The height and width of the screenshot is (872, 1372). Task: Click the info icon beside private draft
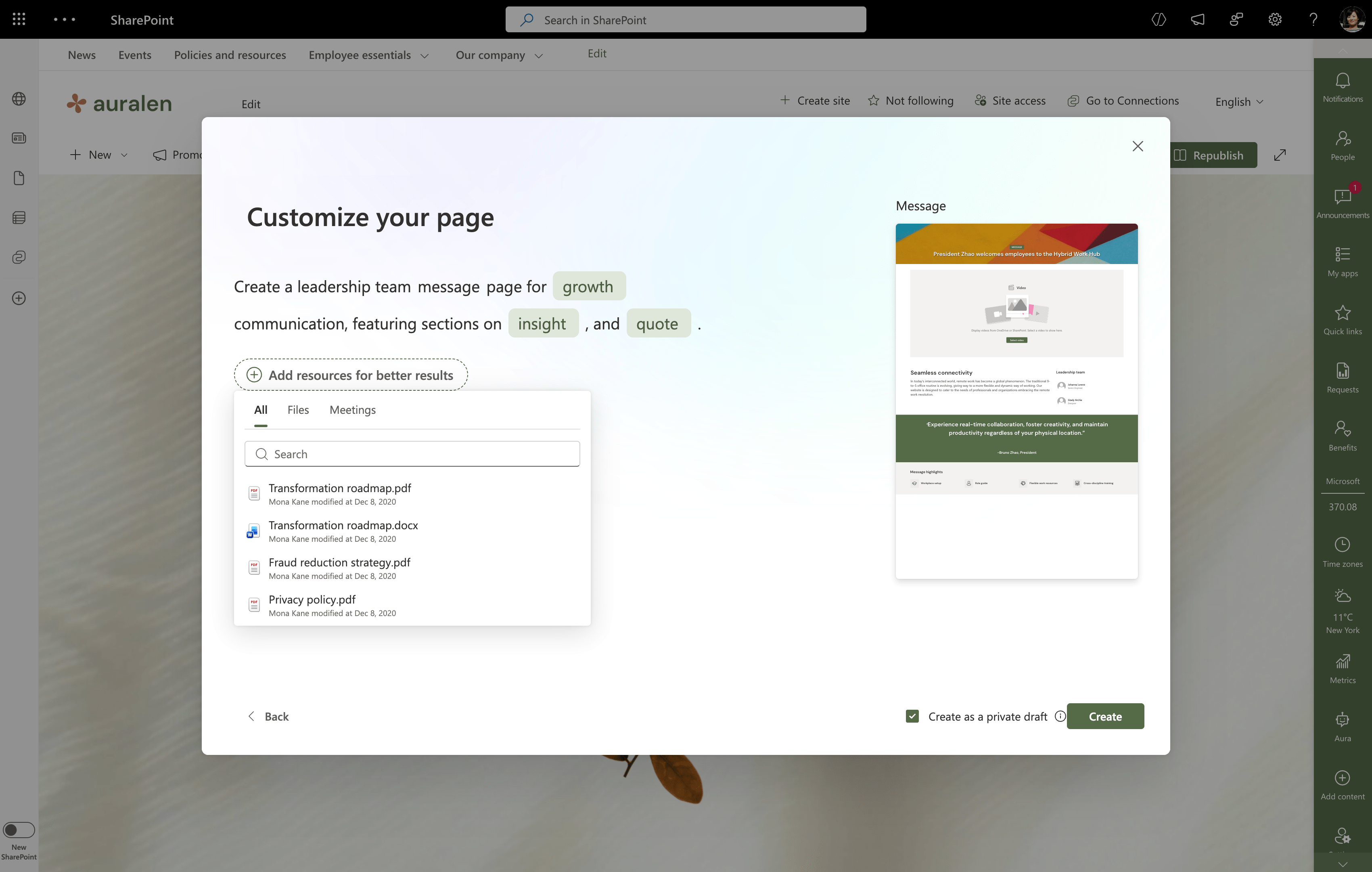coord(1060,717)
